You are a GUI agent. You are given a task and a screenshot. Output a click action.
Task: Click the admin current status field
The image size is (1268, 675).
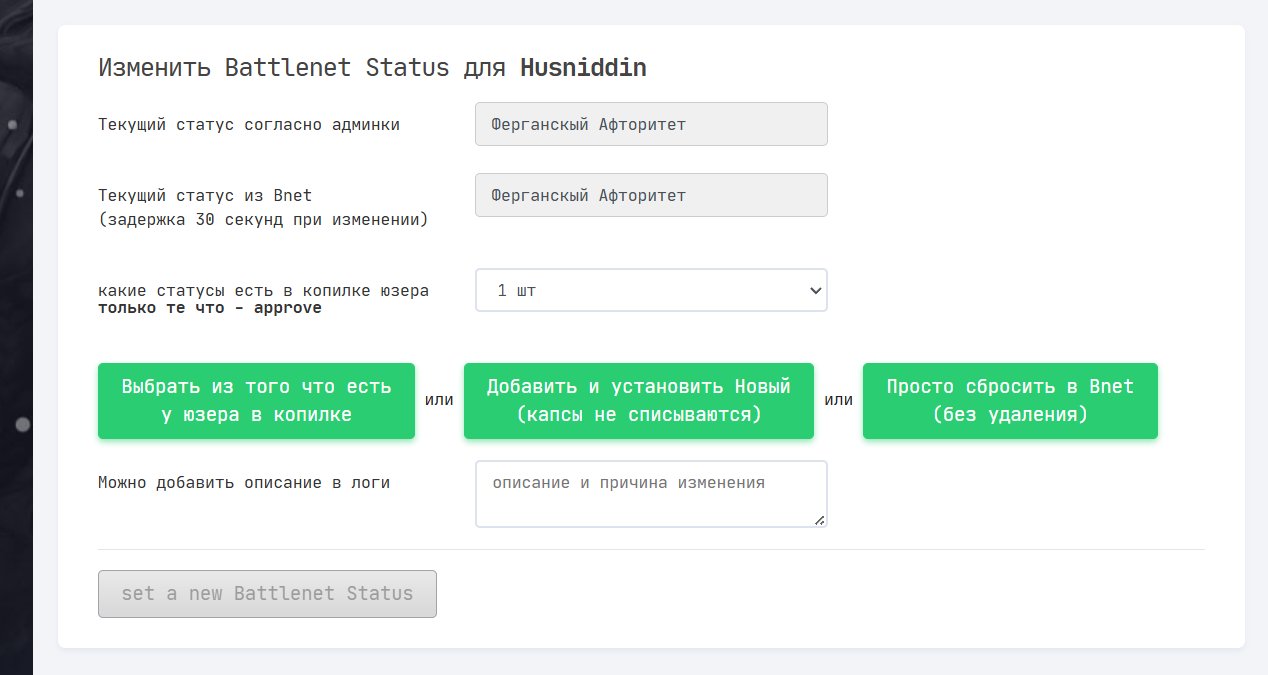pyautogui.click(x=651, y=124)
